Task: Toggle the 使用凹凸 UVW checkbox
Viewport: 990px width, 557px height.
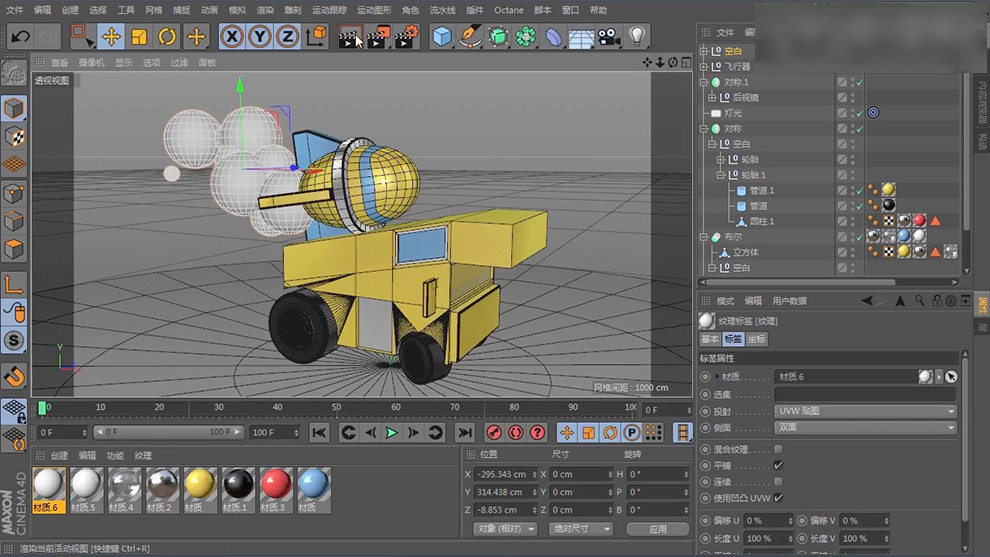Action: pos(778,497)
